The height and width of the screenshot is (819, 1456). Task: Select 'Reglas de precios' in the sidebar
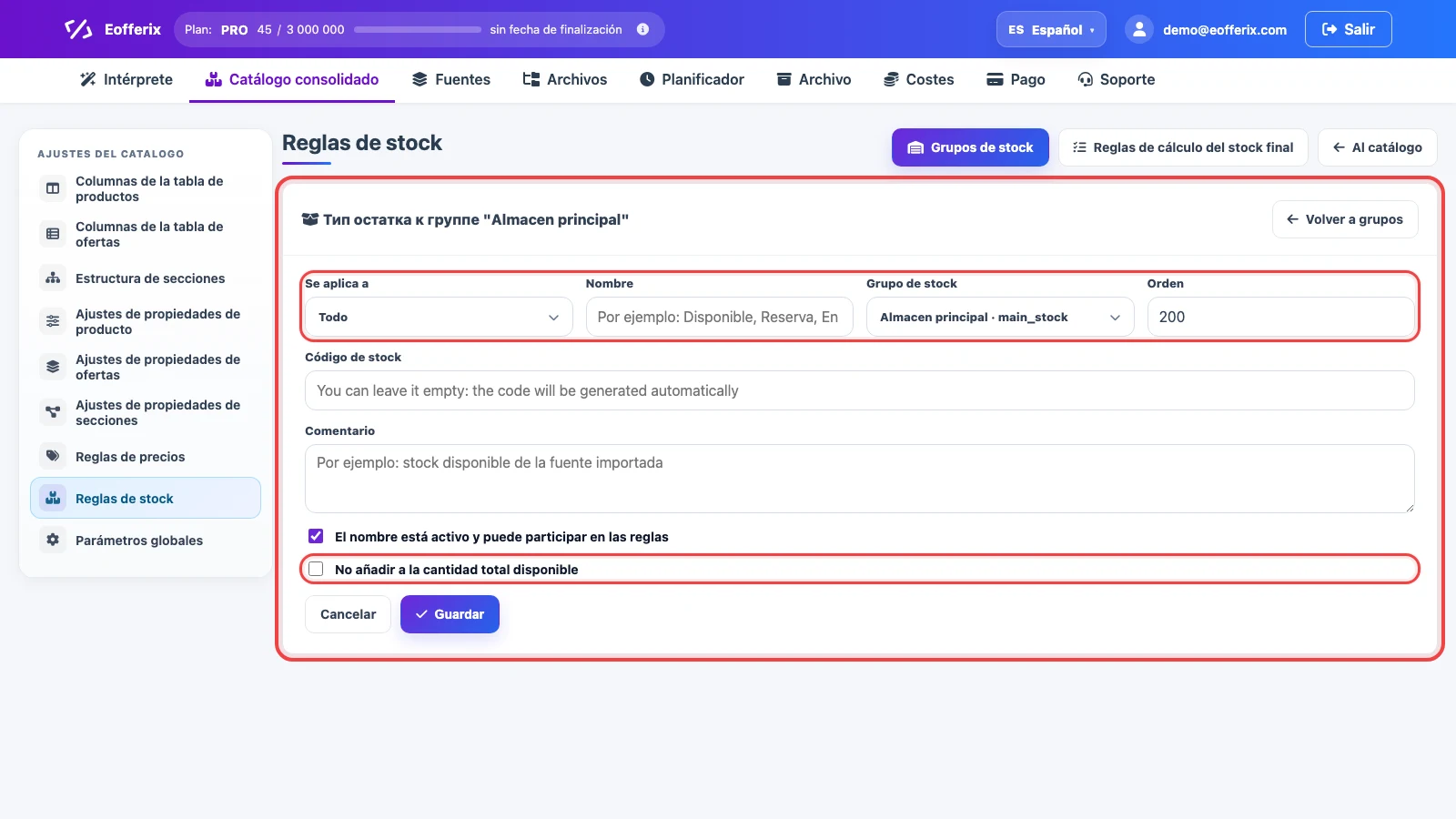(146, 457)
